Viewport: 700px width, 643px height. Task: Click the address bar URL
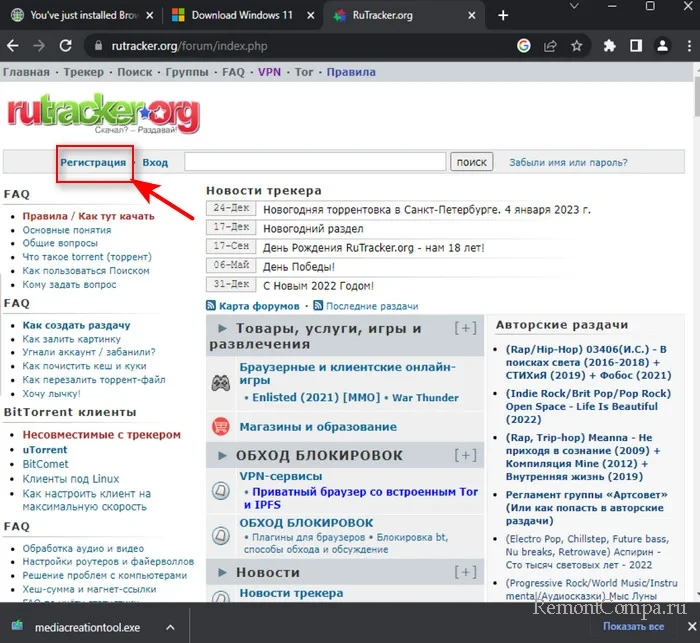(189, 46)
